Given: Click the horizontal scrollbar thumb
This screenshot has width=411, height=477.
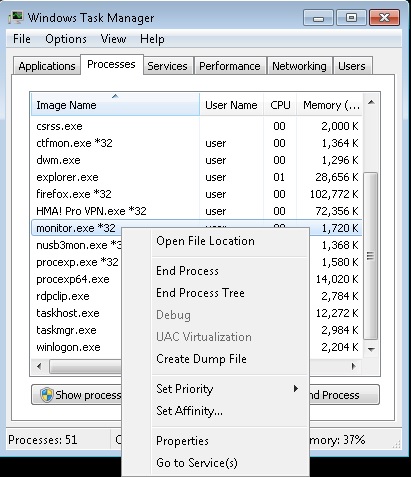Looking at the screenshot, I should (x=85, y=366).
